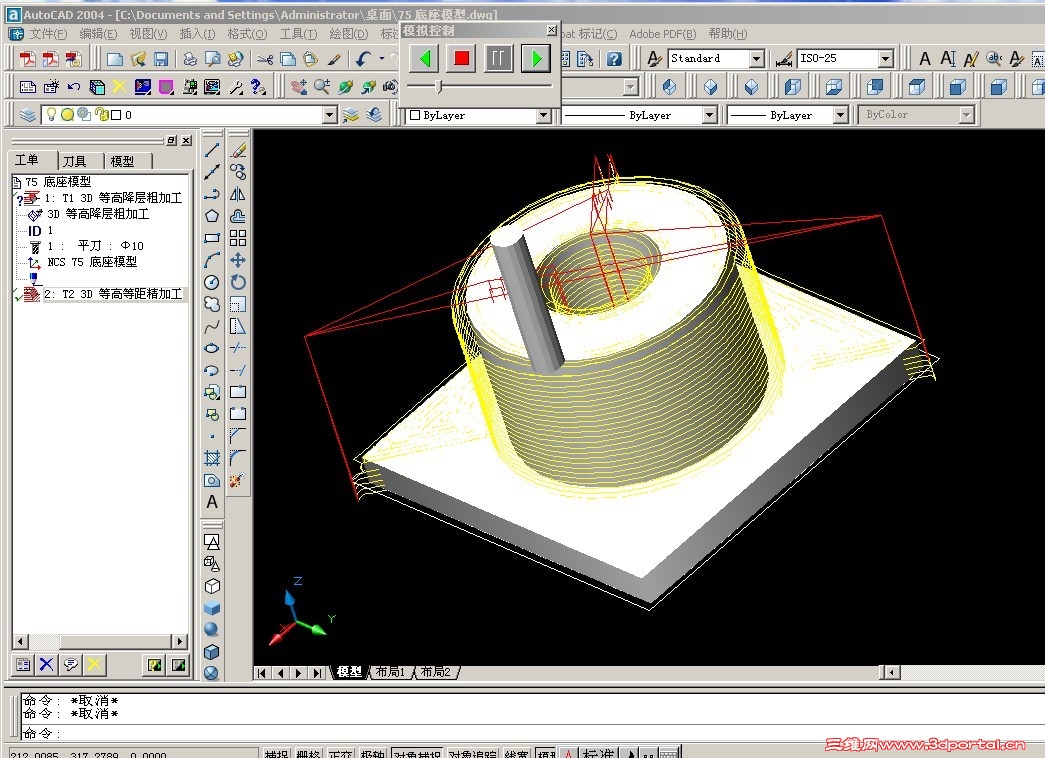
Task: Open the ISO-25 dimension style dropdown
Action: [885, 59]
